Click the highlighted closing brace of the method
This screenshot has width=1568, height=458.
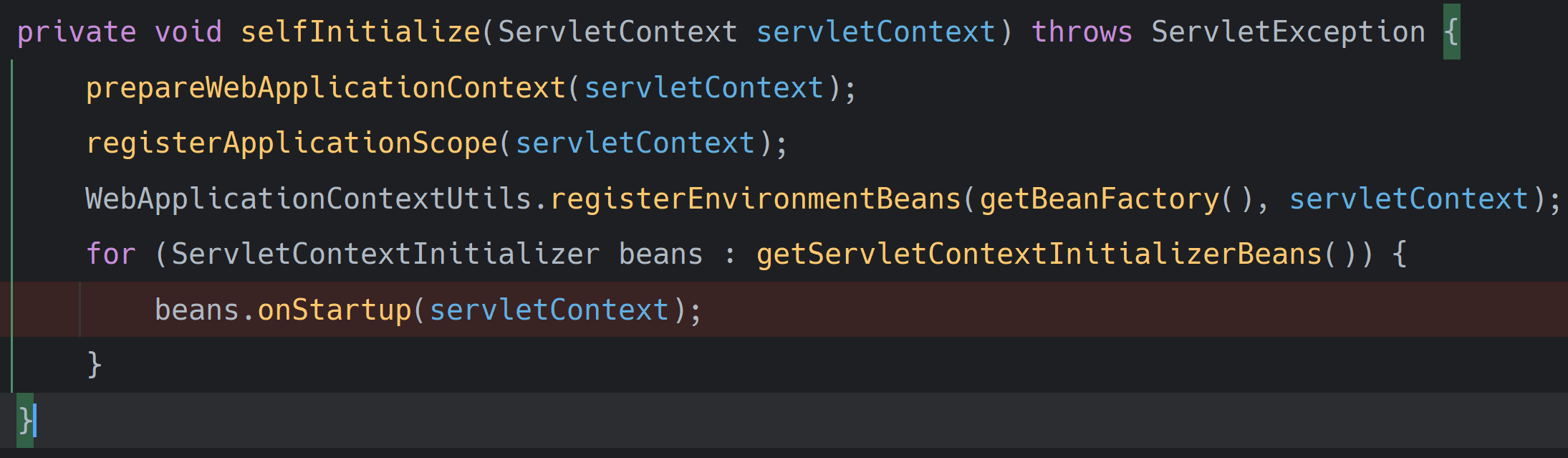tap(25, 421)
